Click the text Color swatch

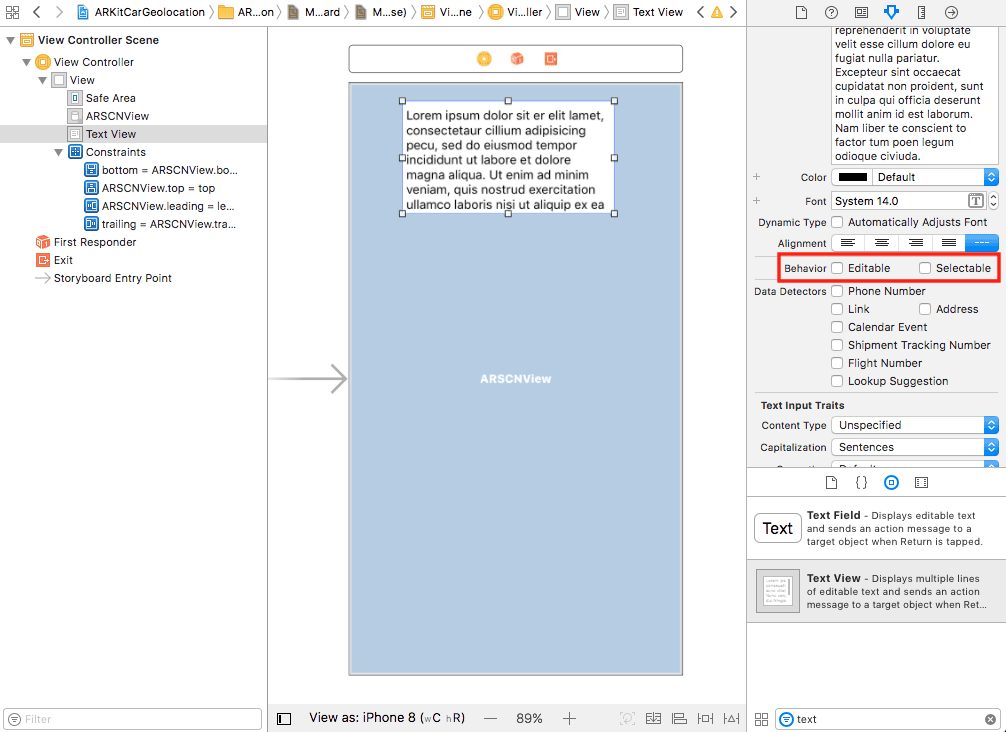click(x=853, y=177)
